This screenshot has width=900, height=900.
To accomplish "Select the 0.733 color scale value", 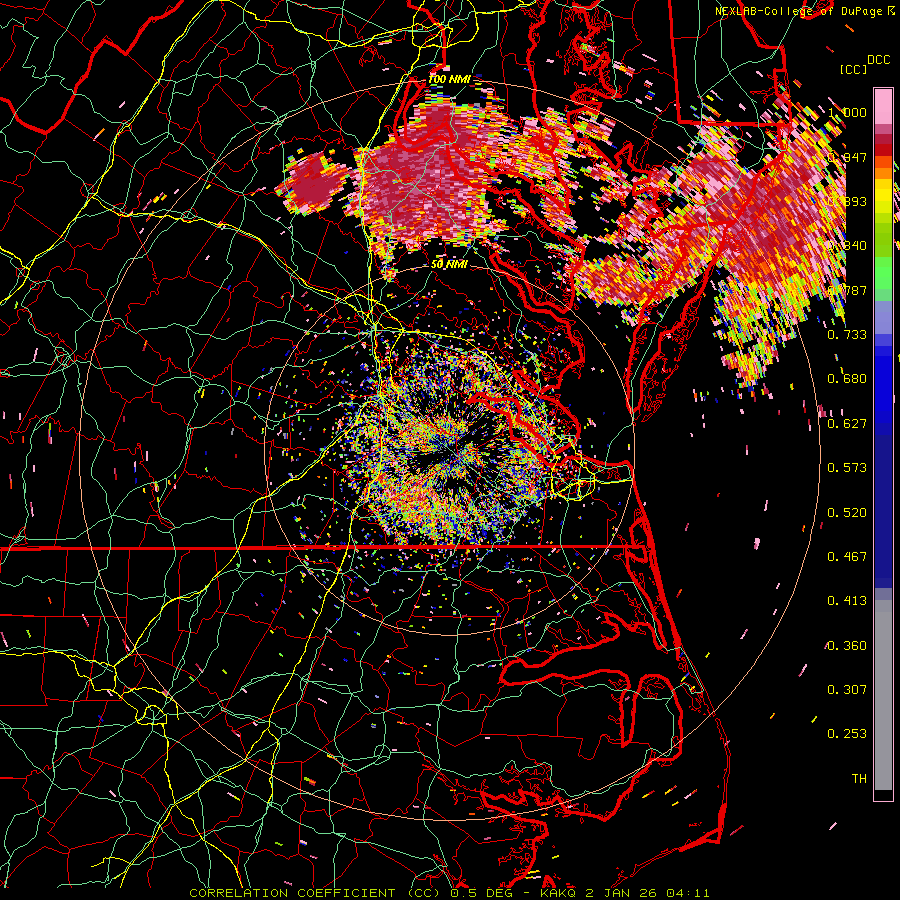I will 847,335.
